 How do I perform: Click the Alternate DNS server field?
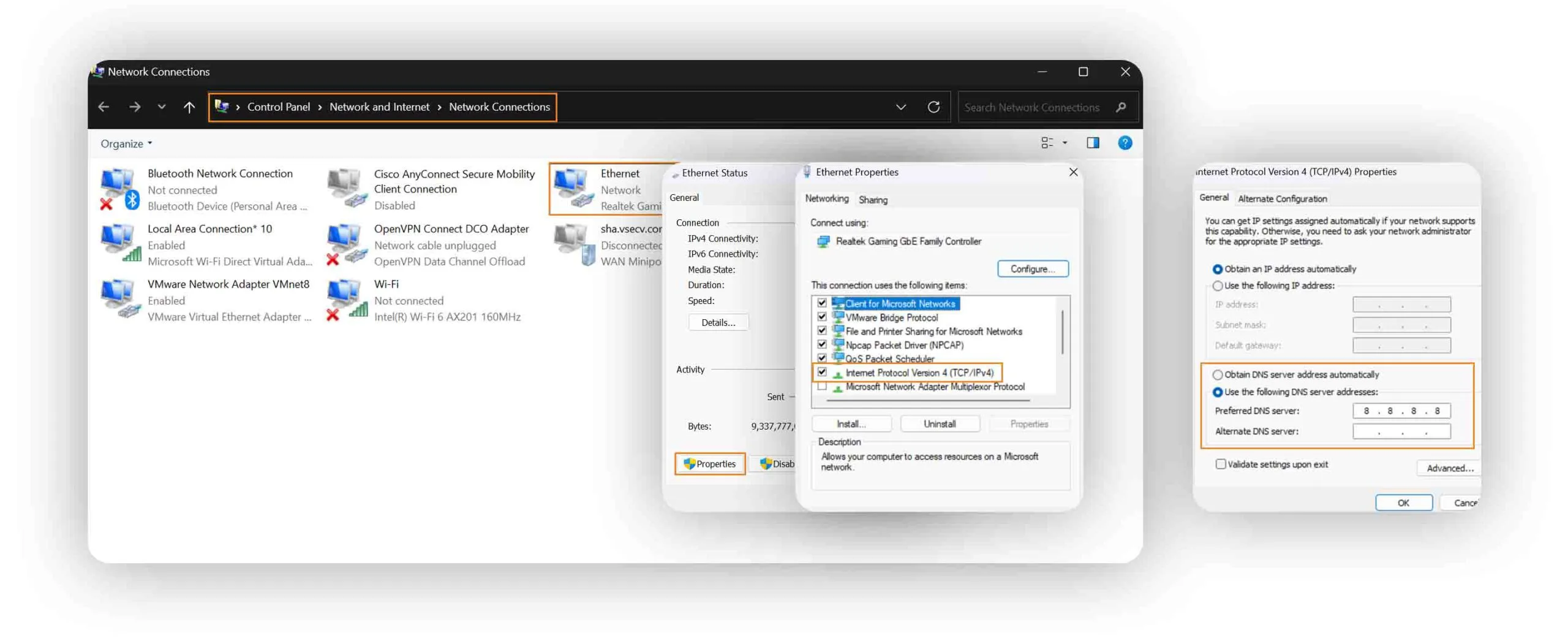pyautogui.click(x=1401, y=432)
